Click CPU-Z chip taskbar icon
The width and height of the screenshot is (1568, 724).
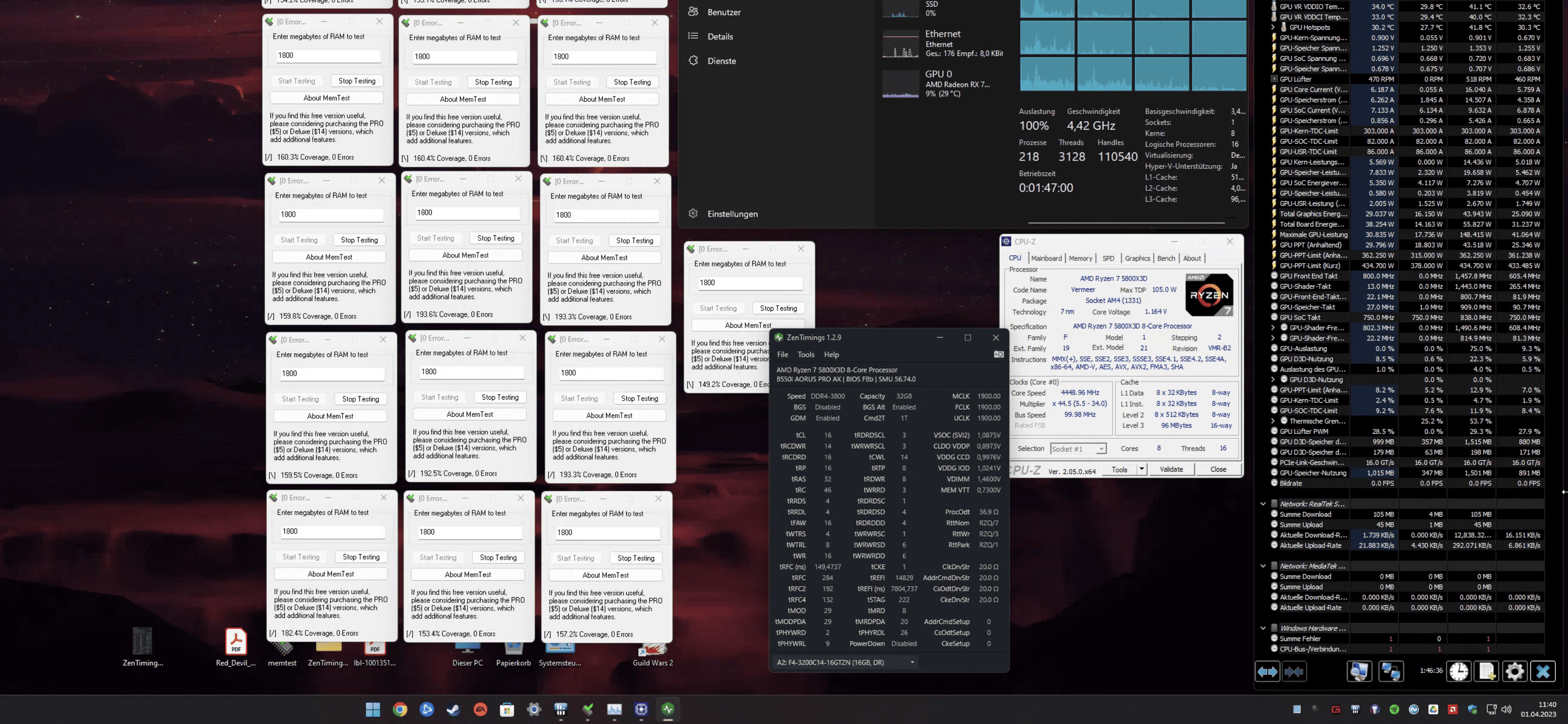coord(641,709)
